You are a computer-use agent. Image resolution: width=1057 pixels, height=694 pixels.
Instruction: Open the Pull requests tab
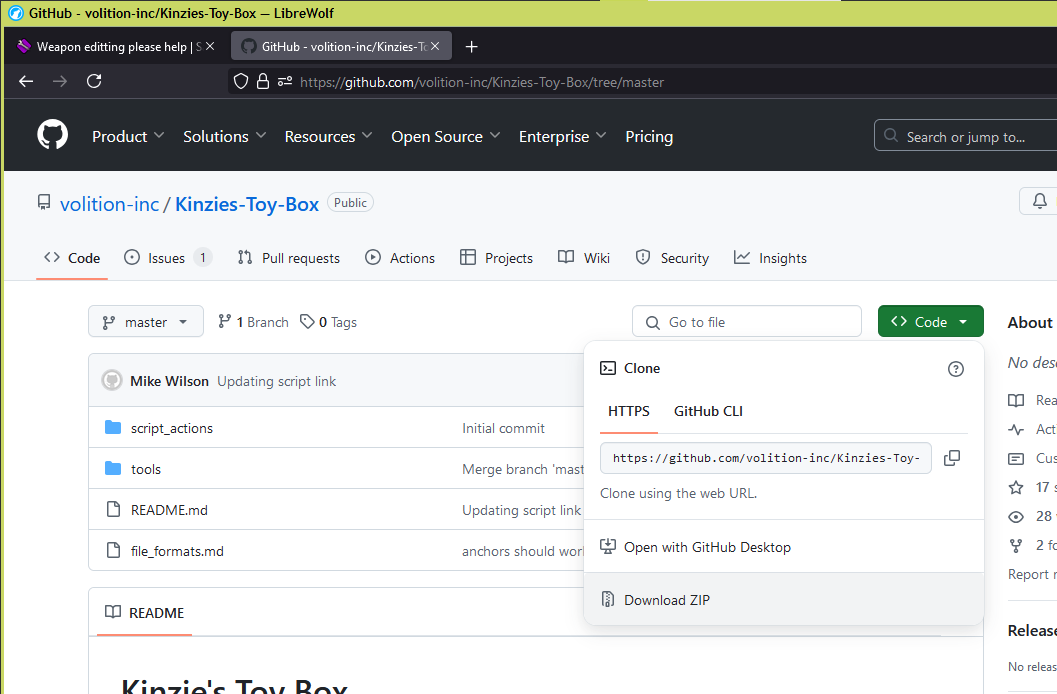click(x=289, y=258)
